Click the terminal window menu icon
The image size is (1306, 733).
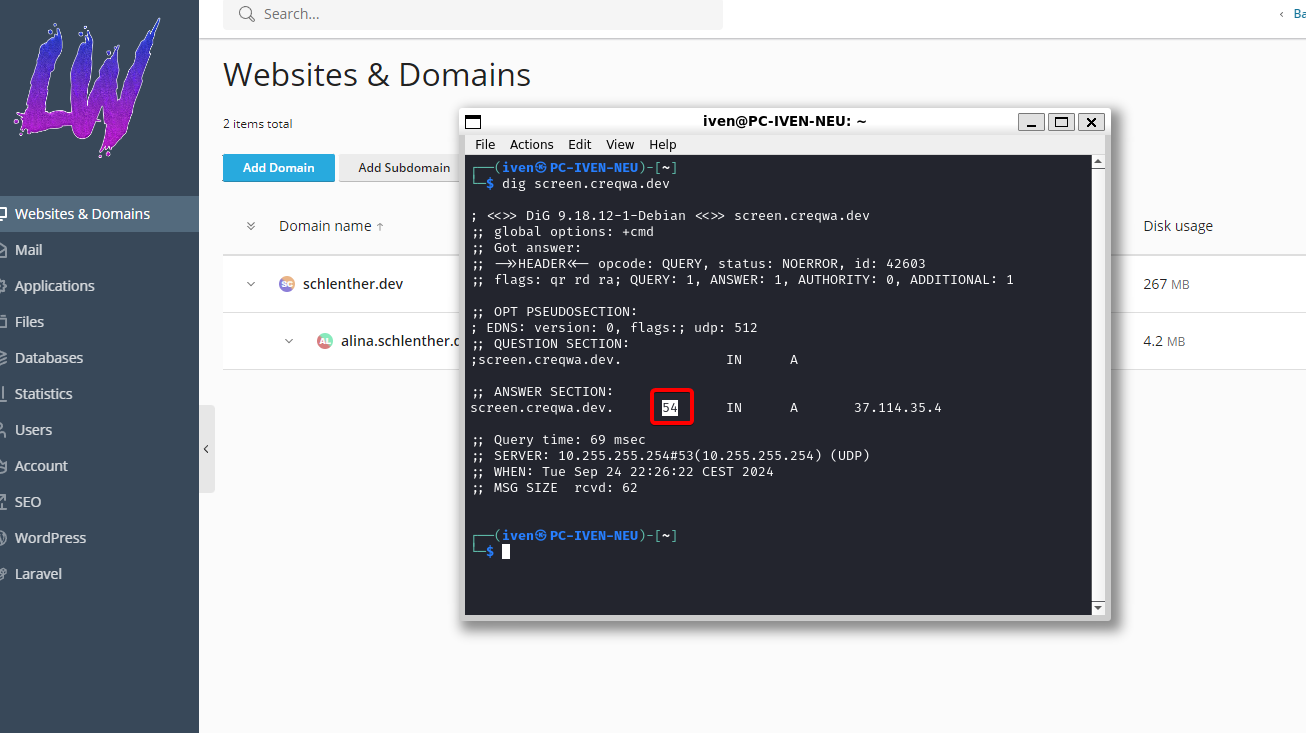(x=474, y=122)
